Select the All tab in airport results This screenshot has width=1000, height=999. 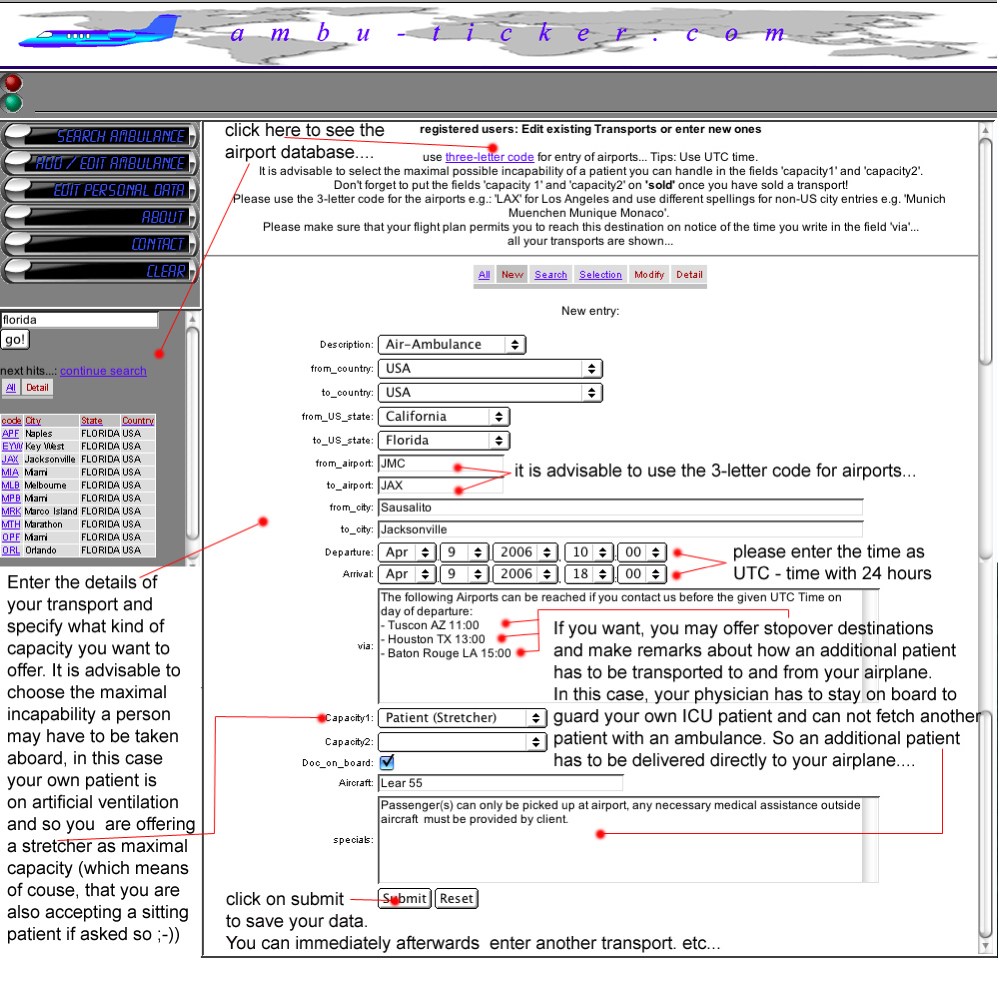point(11,387)
